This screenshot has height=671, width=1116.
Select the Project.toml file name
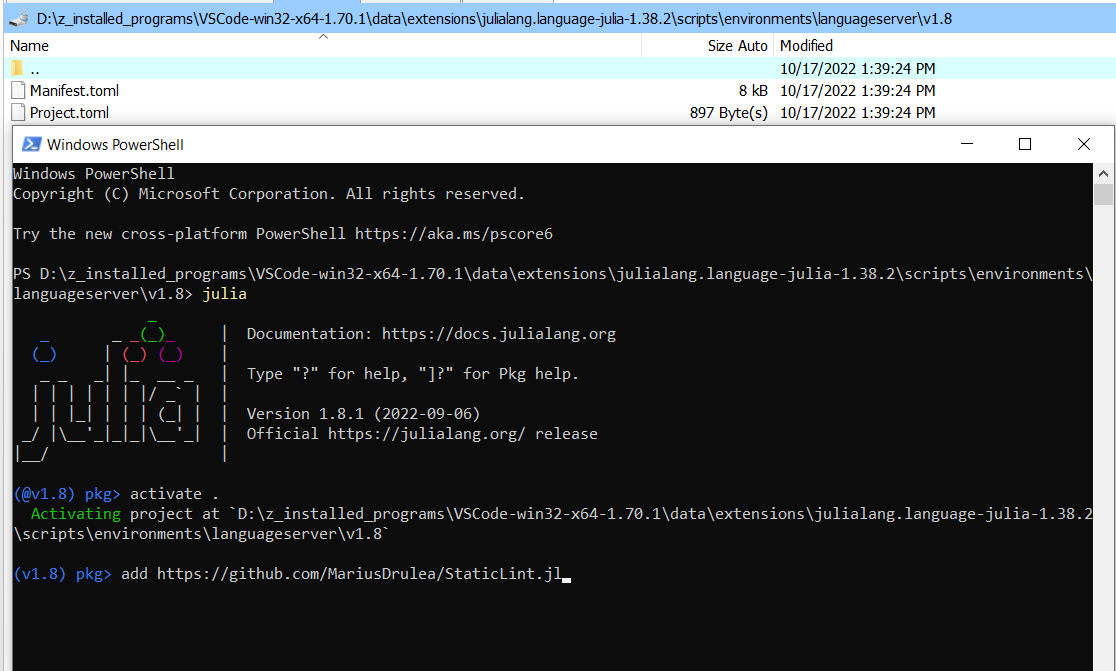(x=69, y=112)
